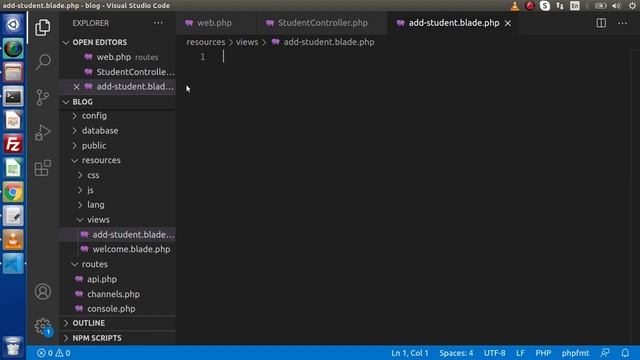Open the Run and Debug view
This screenshot has width=640, height=360.
click(x=42, y=132)
